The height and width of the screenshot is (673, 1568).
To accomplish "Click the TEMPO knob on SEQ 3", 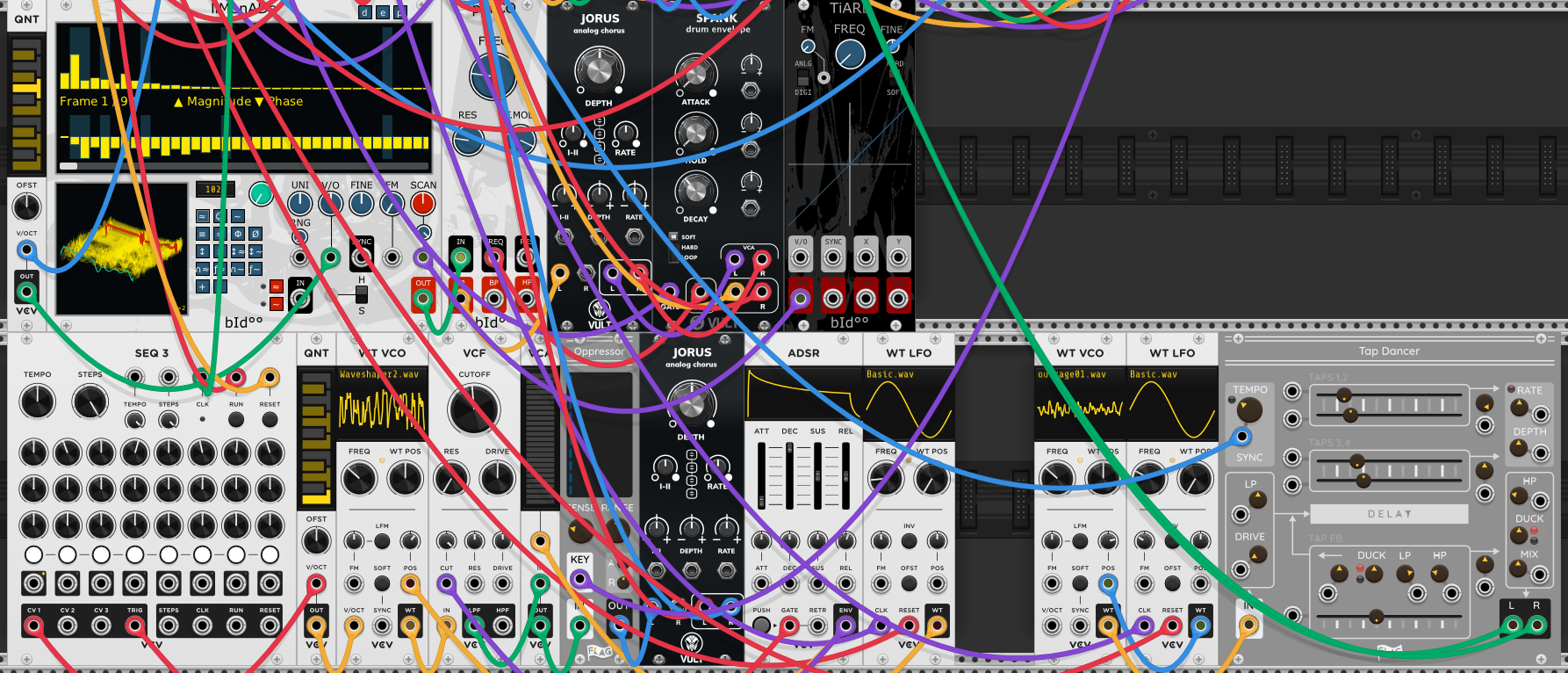I will 37,402.
